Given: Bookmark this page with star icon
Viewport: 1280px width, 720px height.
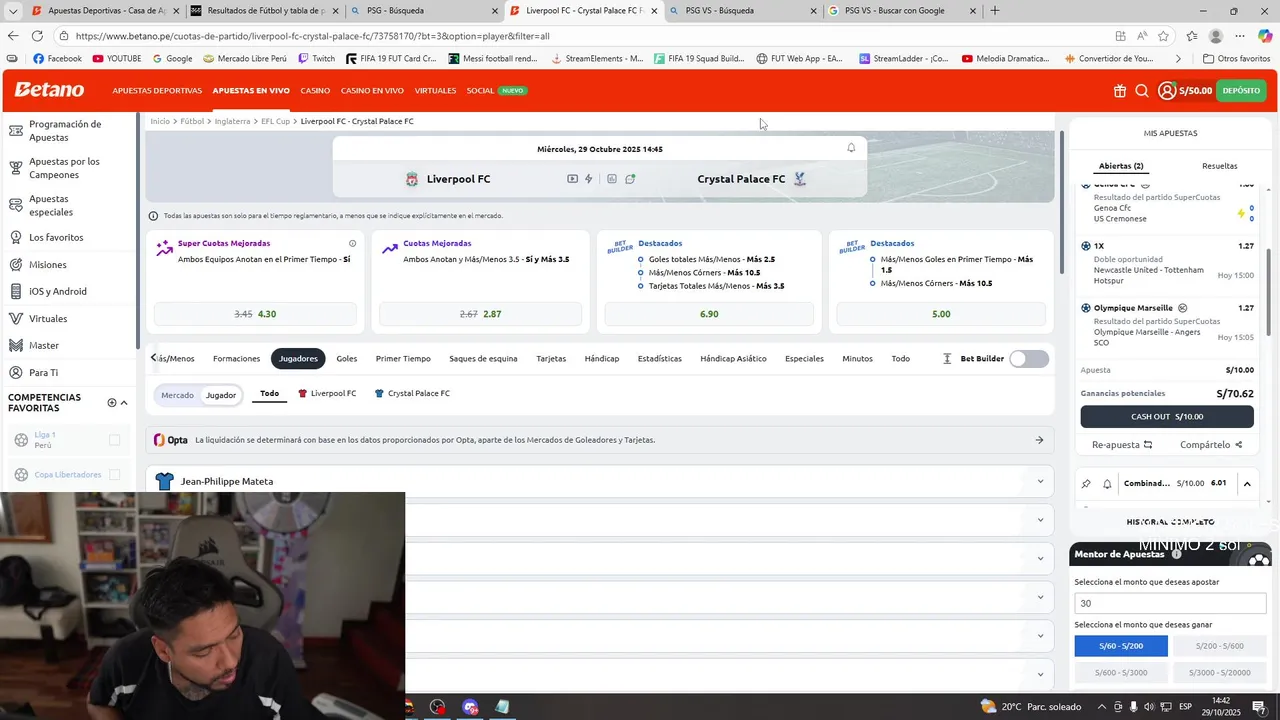Looking at the screenshot, I should tap(1163, 36).
